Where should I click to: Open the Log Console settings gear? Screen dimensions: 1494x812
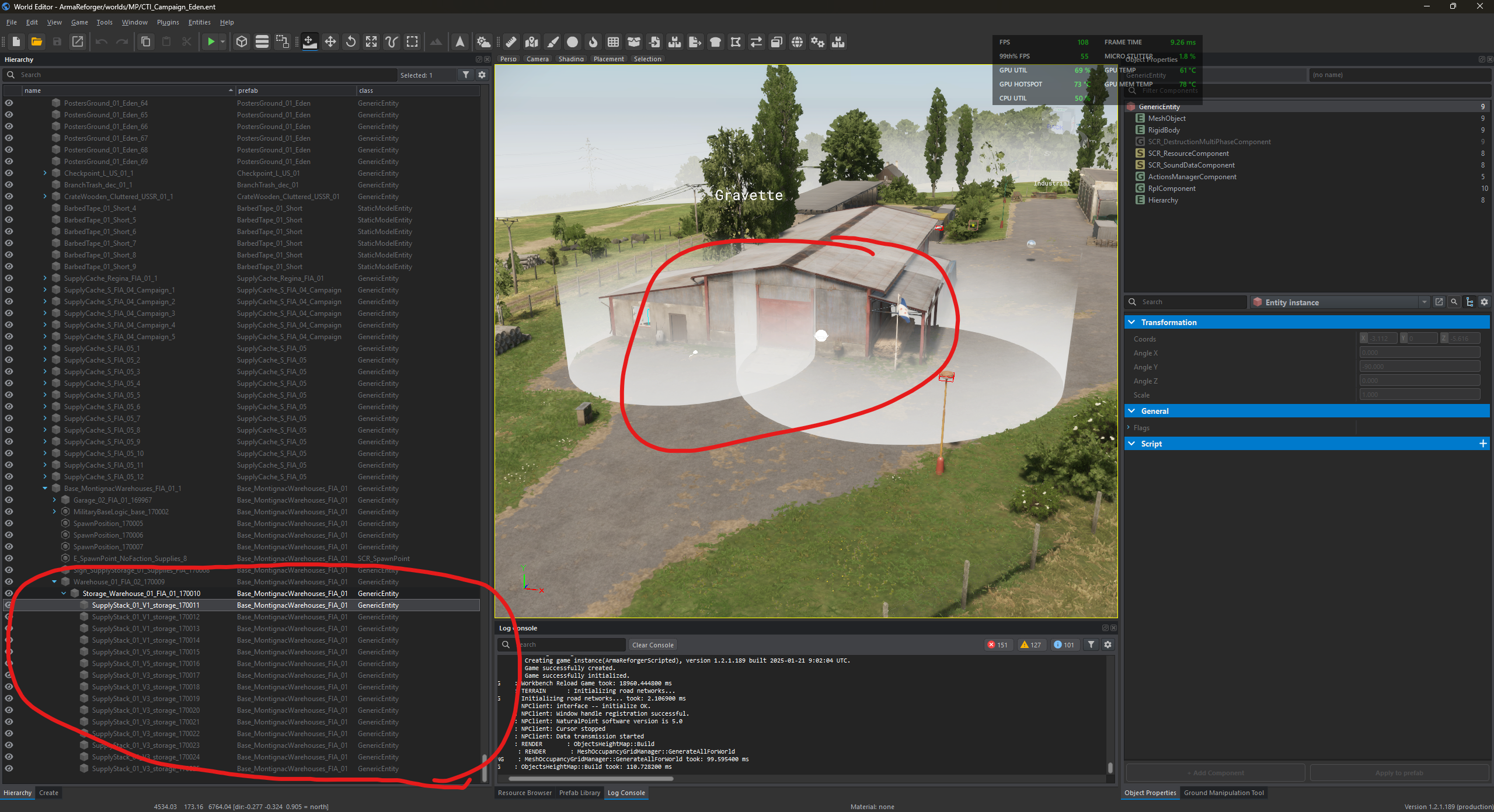pyautogui.click(x=1108, y=644)
